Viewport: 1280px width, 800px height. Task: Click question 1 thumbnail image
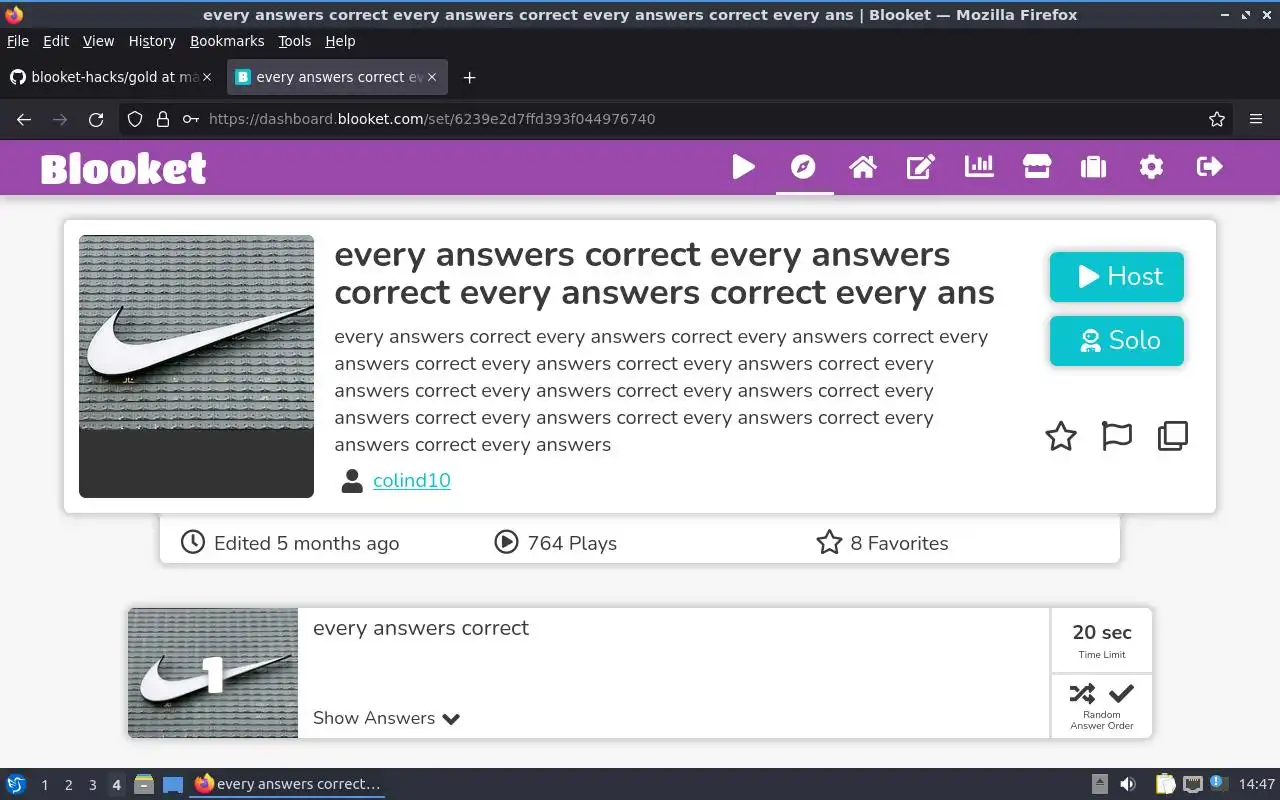(213, 673)
